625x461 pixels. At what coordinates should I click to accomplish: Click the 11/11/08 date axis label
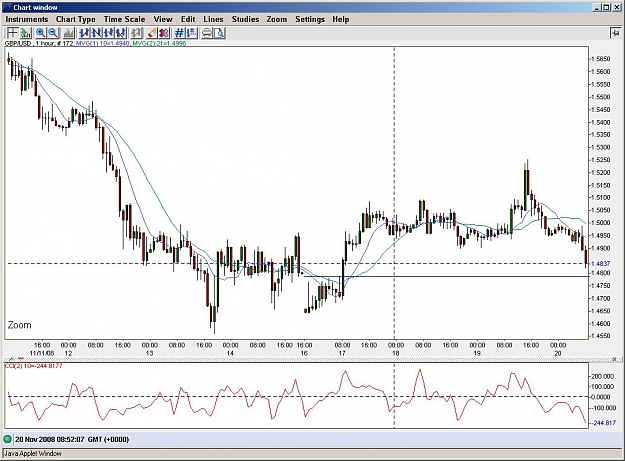(42, 353)
